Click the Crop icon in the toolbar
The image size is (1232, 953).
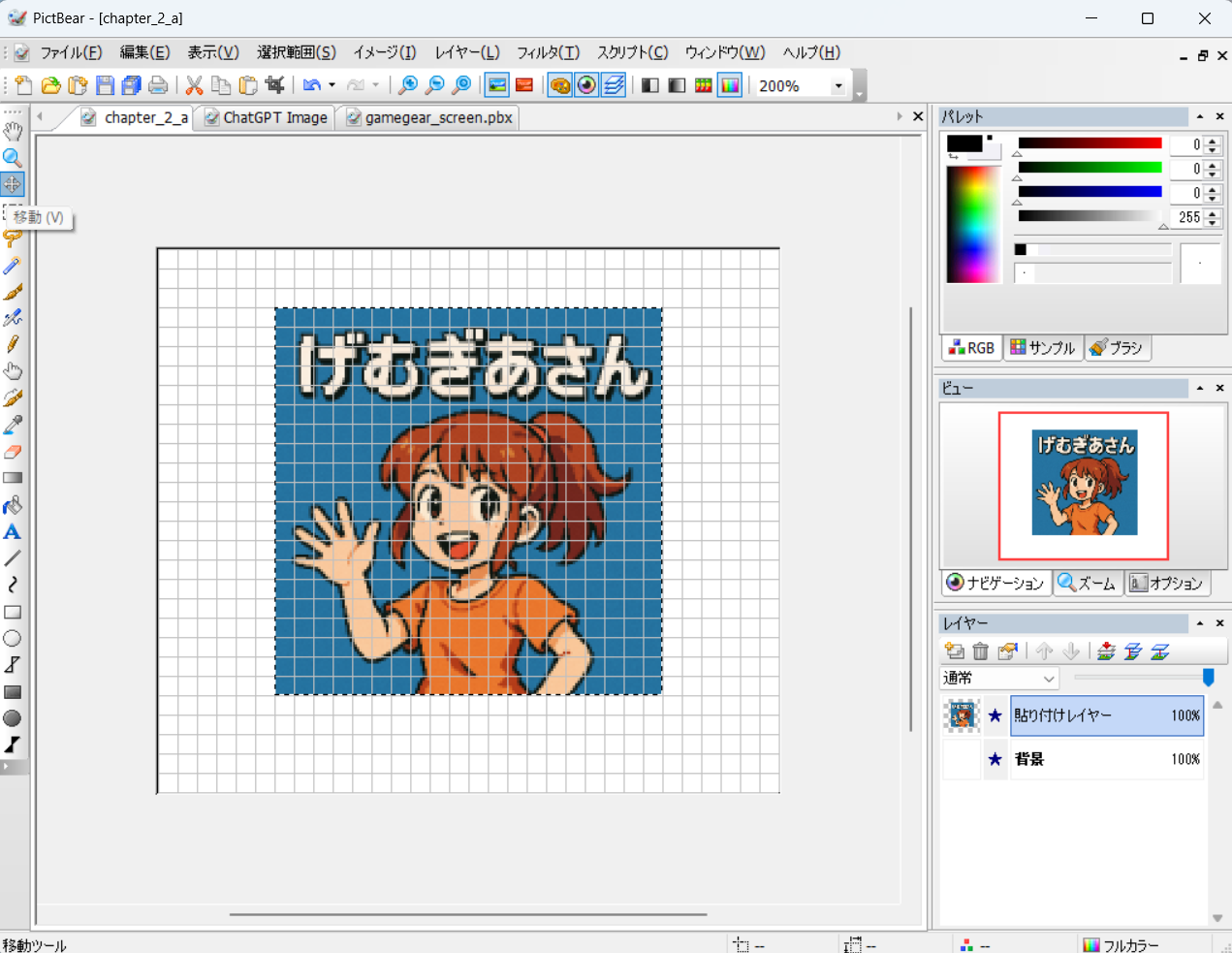click(x=275, y=85)
